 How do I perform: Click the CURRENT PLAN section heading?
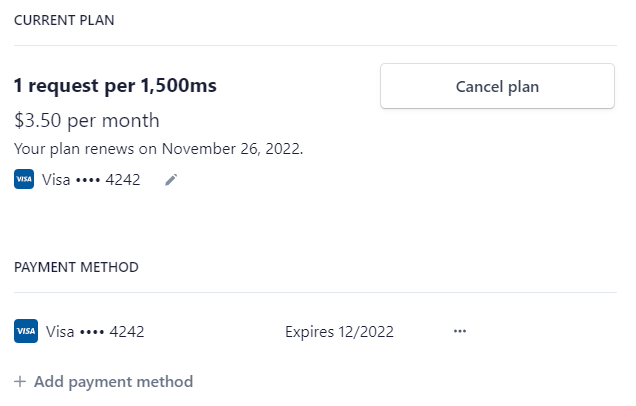pyautogui.click(x=64, y=20)
